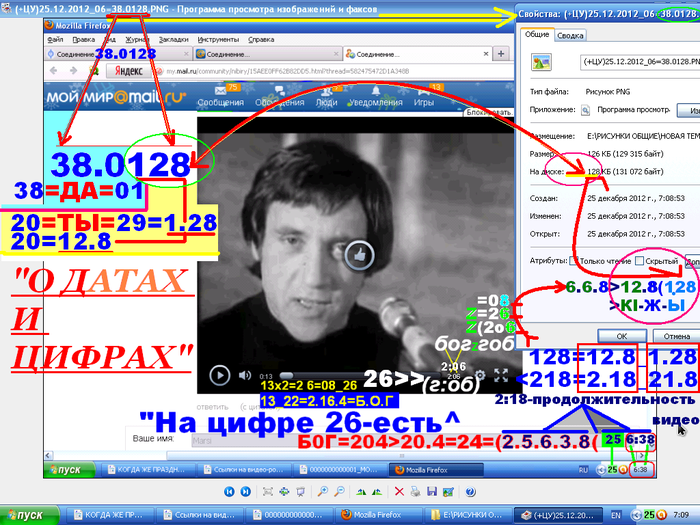Click the size on disk value 128 КБ
The width and height of the screenshot is (700, 525).
click(625, 171)
